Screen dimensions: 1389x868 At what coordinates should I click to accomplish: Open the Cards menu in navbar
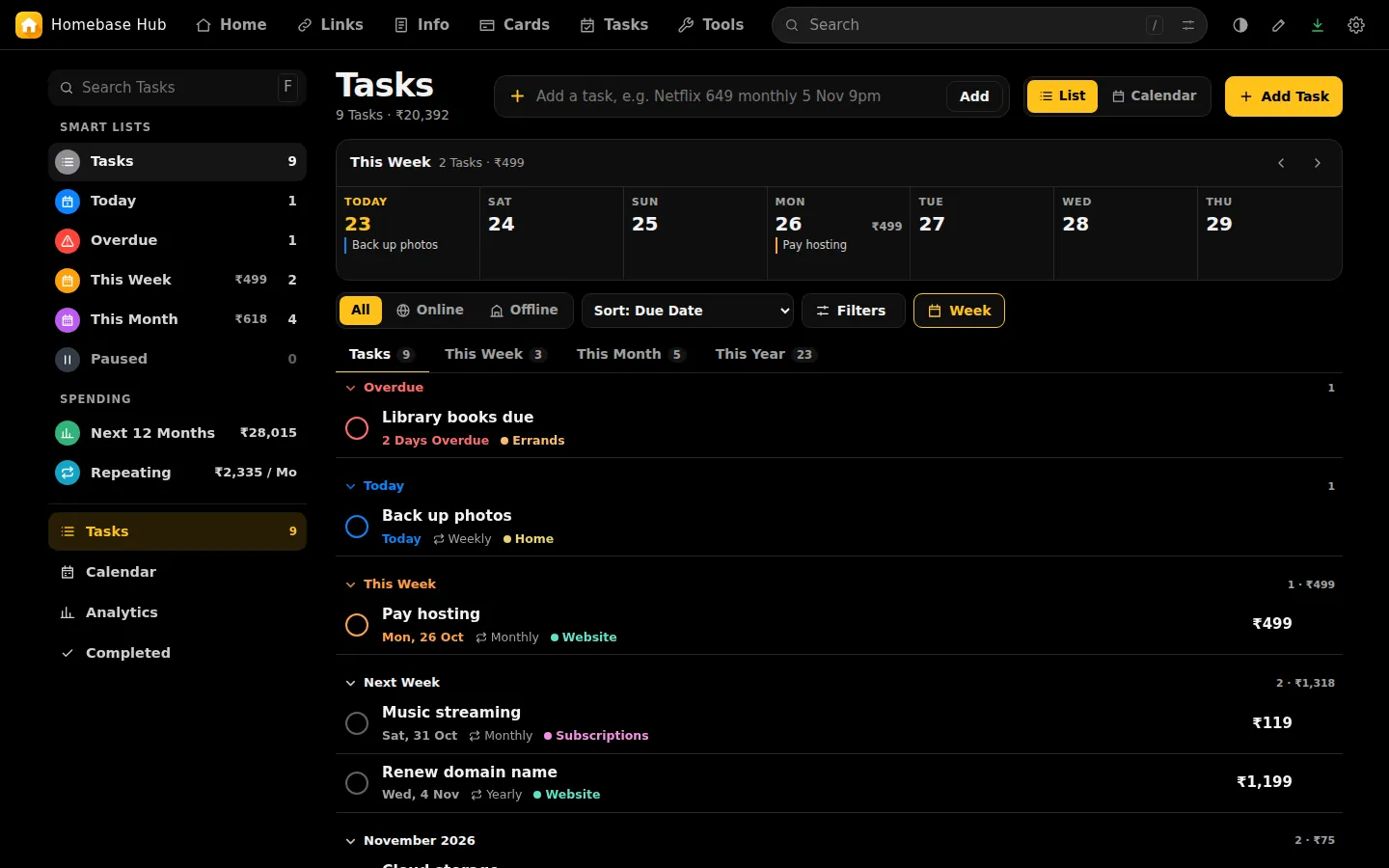point(515,25)
